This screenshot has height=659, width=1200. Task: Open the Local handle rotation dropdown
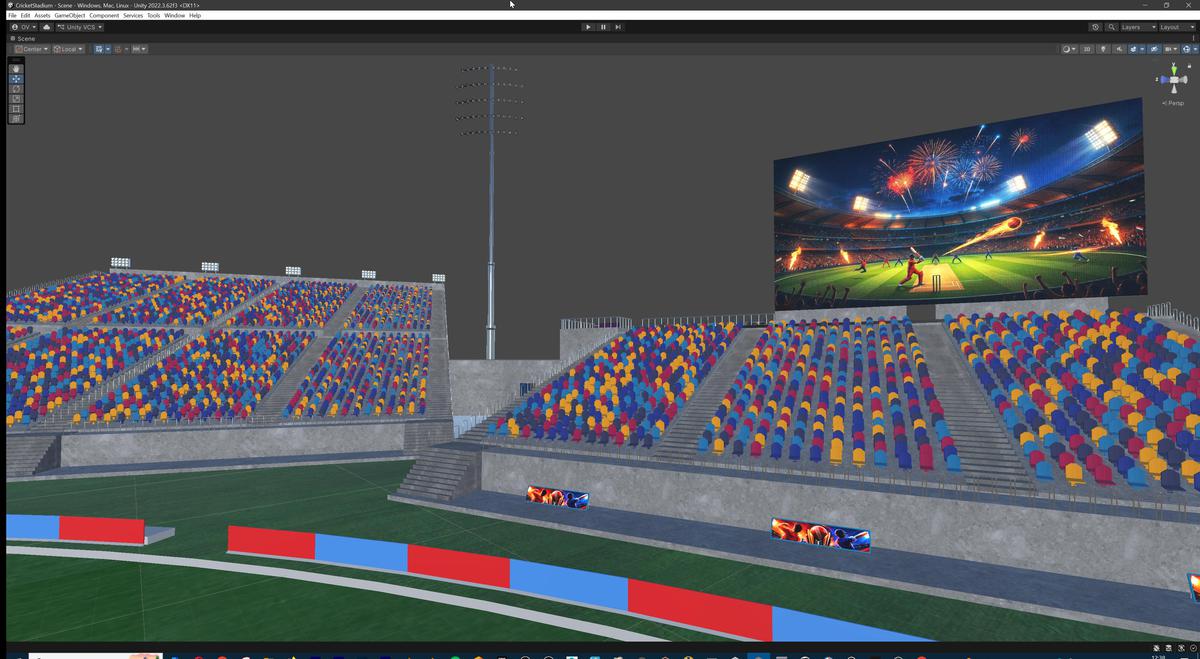click(68, 49)
